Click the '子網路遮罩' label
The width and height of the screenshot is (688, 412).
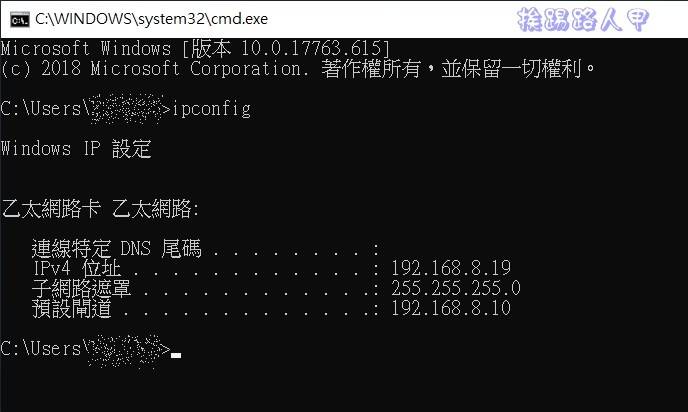point(81,289)
